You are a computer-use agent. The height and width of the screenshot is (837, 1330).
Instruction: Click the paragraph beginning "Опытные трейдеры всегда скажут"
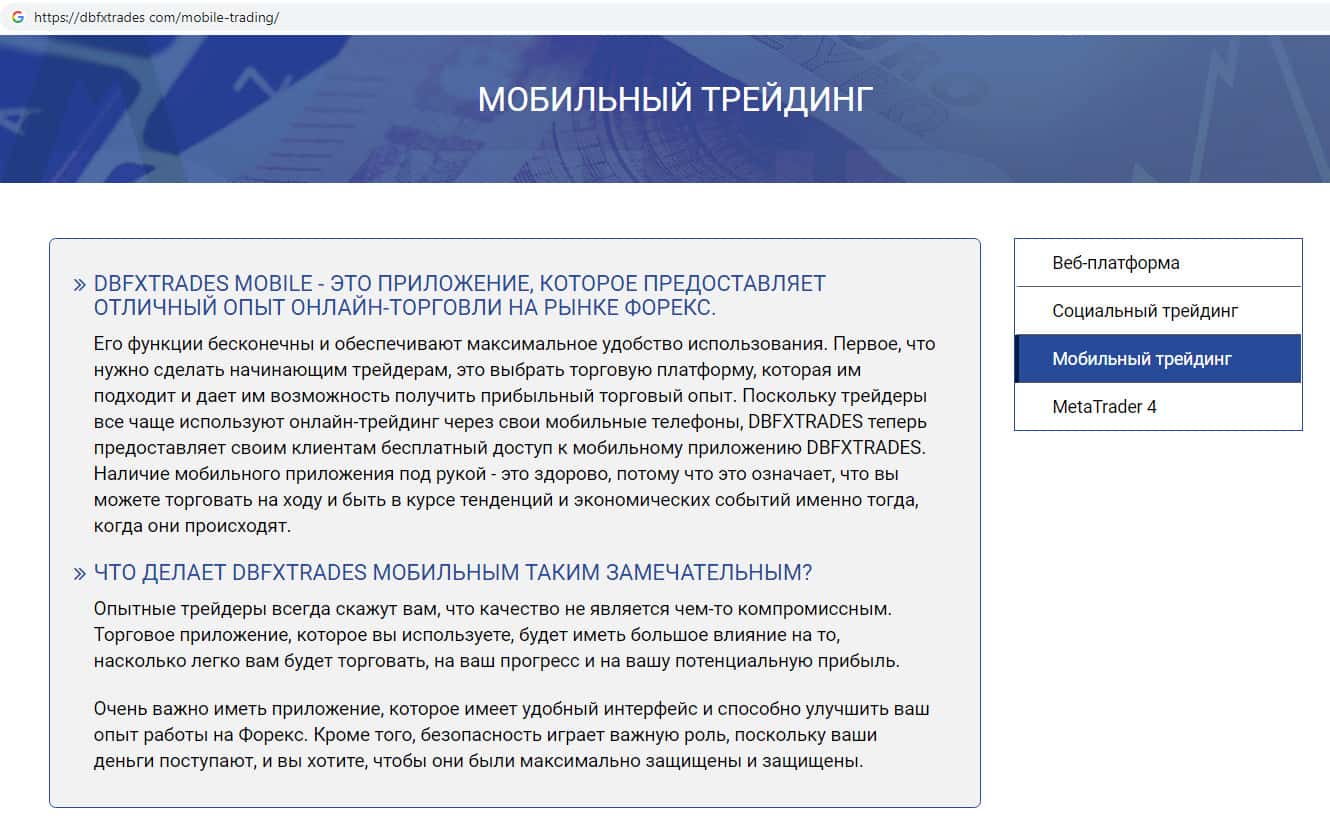(498, 635)
